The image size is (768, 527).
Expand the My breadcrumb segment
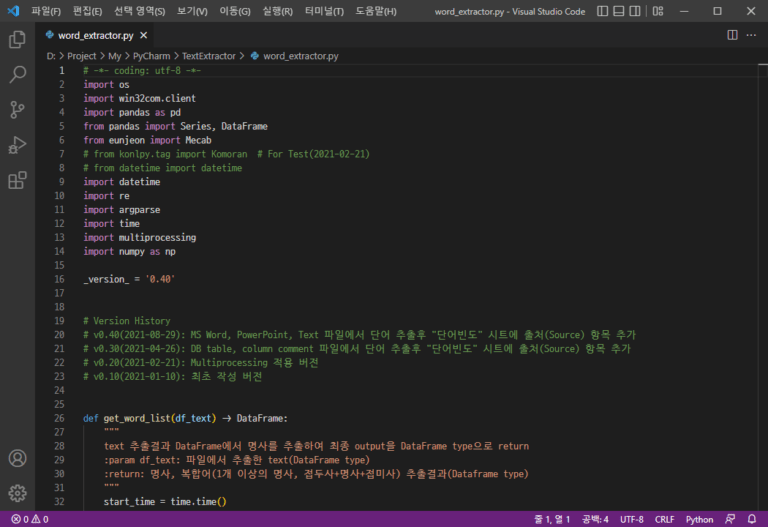pos(115,56)
